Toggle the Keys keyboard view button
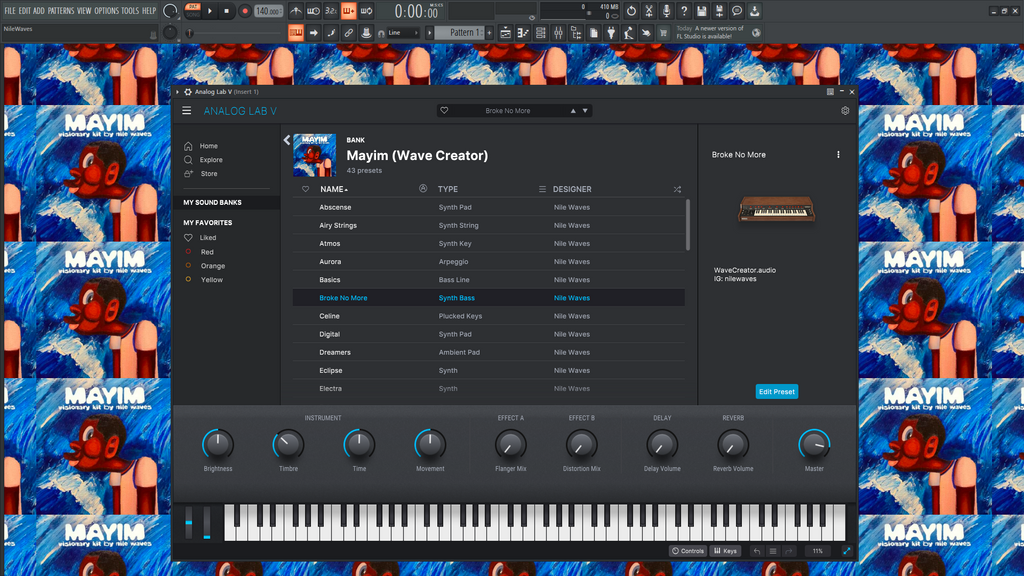Image resolution: width=1024 pixels, height=576 pixels. (725, 551)
